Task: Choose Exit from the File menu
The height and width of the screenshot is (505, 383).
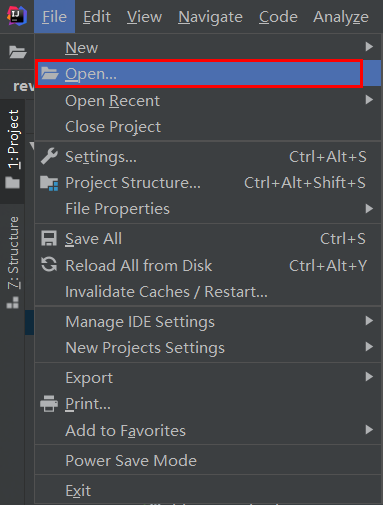Action: (208, 491)
